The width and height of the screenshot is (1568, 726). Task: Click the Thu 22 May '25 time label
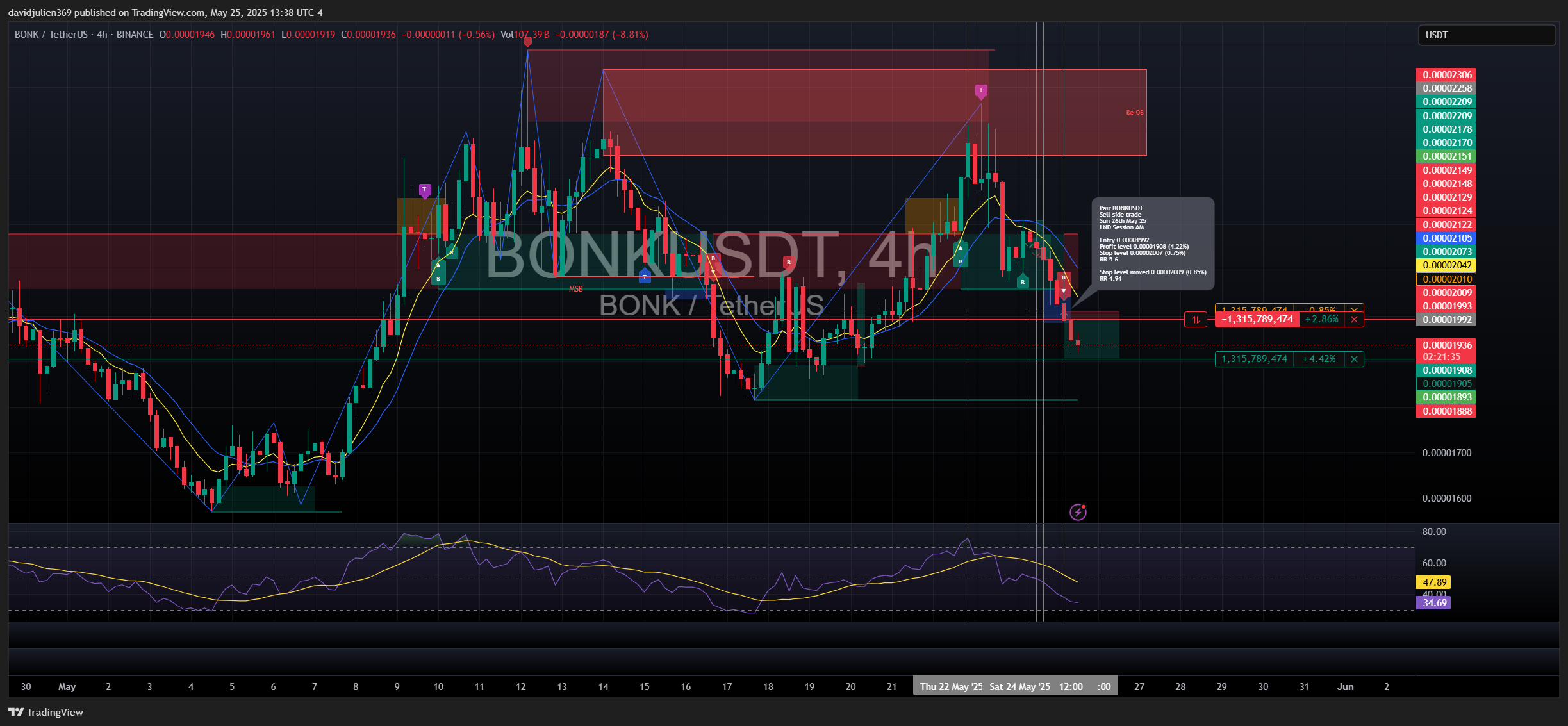[951, 687]
